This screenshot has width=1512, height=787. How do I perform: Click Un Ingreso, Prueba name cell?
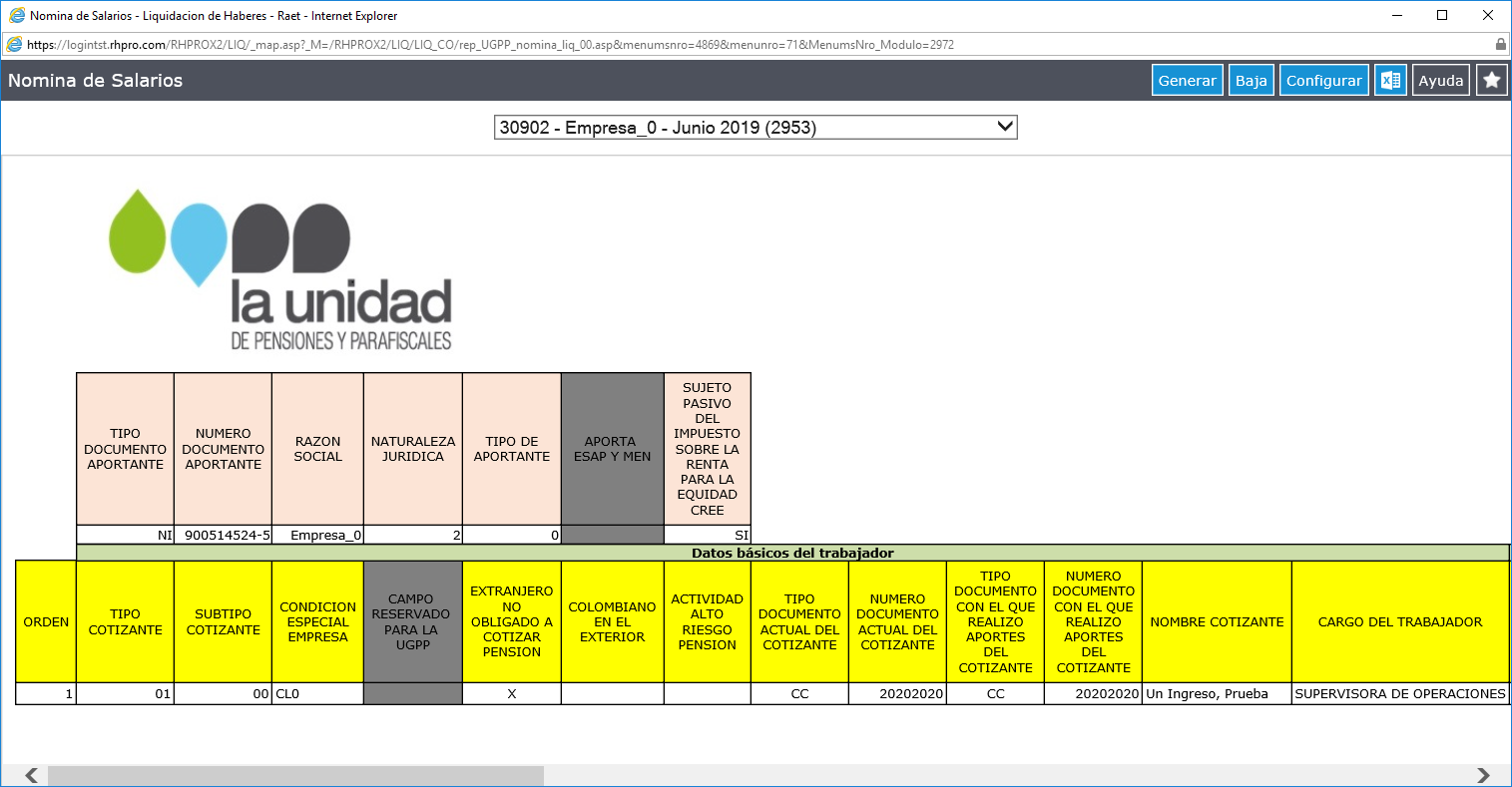click(1217, 693)
